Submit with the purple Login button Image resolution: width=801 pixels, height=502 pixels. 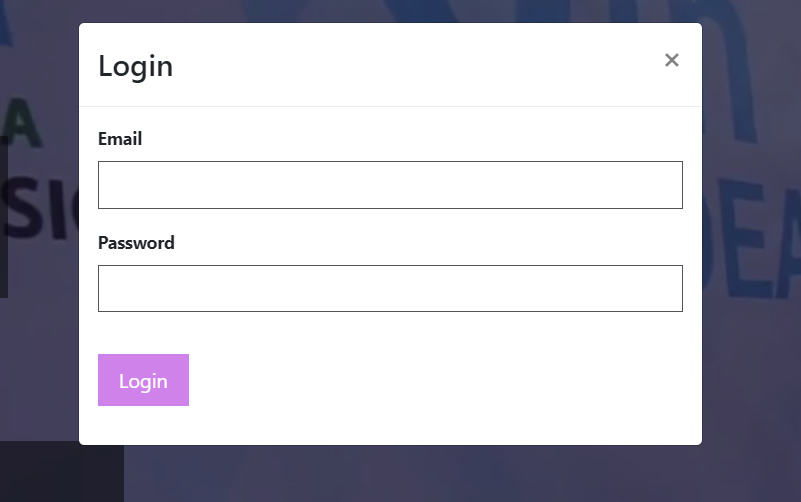click(144, 380)
